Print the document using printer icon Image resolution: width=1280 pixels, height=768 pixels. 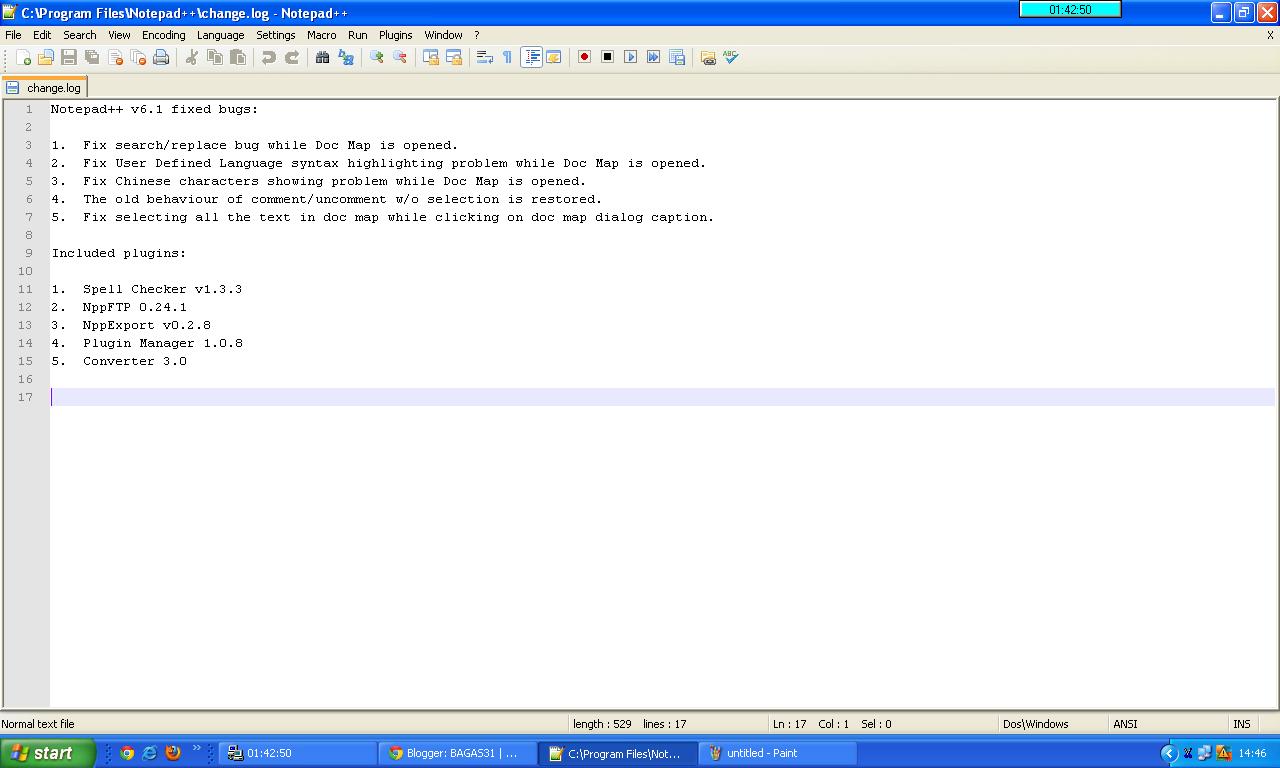[x=161, y=57]
